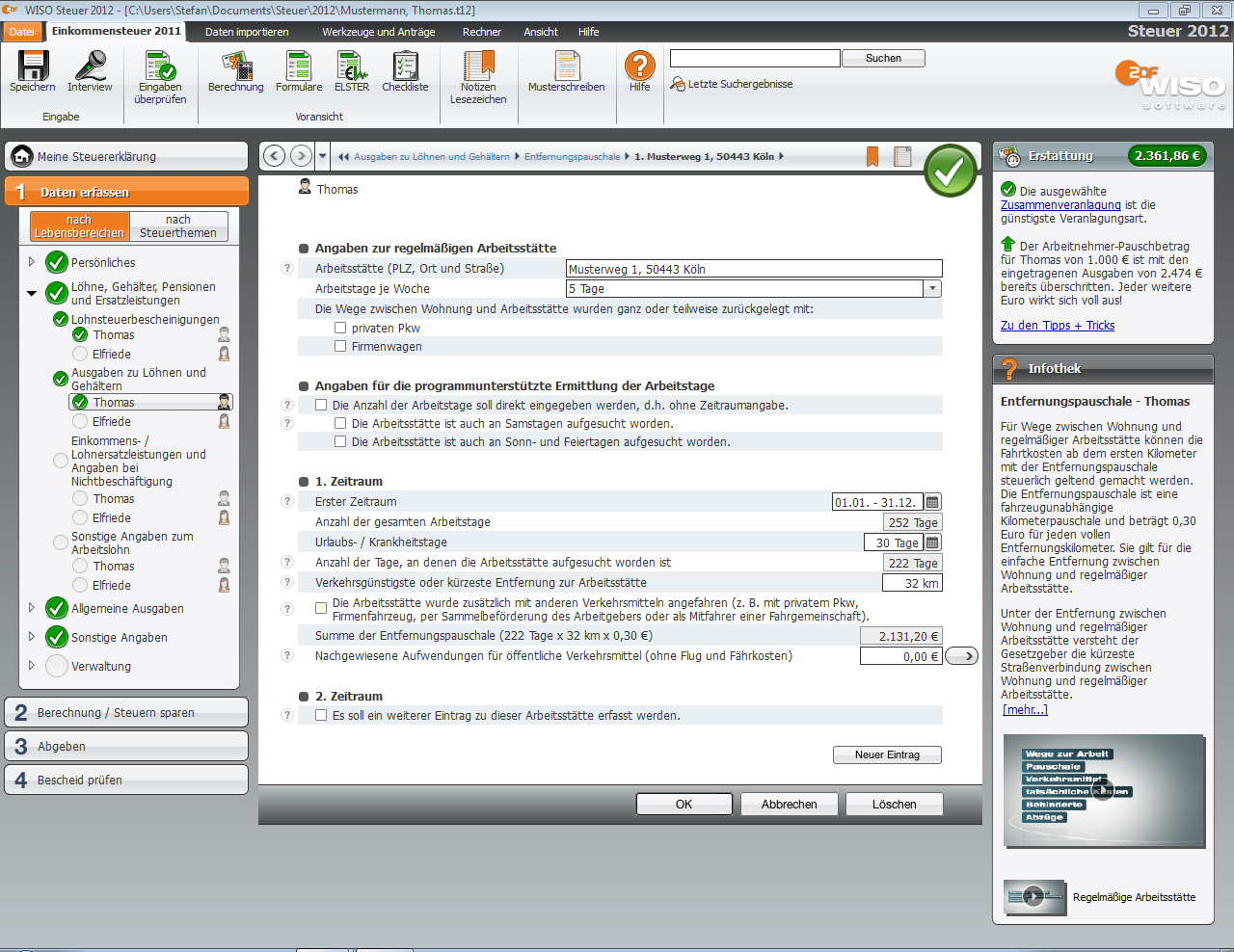Check the Samstagen aufgesucht option
Viewport: 1234px width, 952px height.
(x=340, y=423)
